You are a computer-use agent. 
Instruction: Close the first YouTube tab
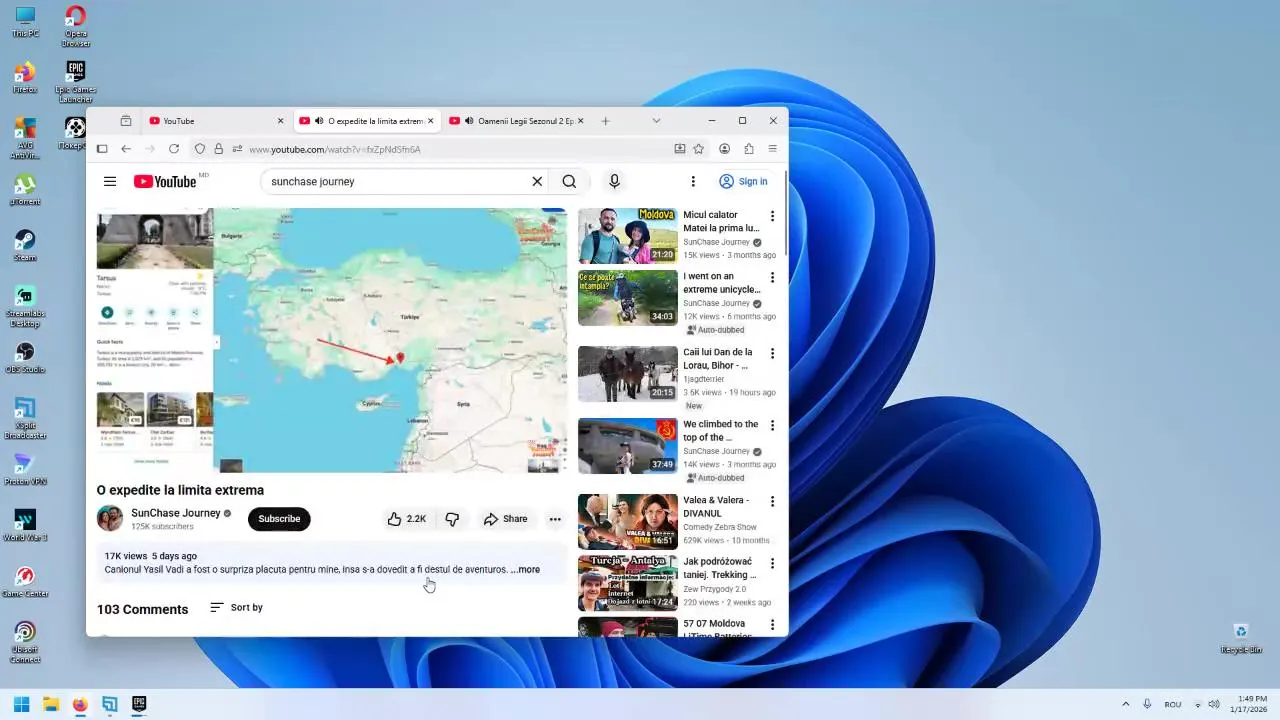[x=280, y=121]
